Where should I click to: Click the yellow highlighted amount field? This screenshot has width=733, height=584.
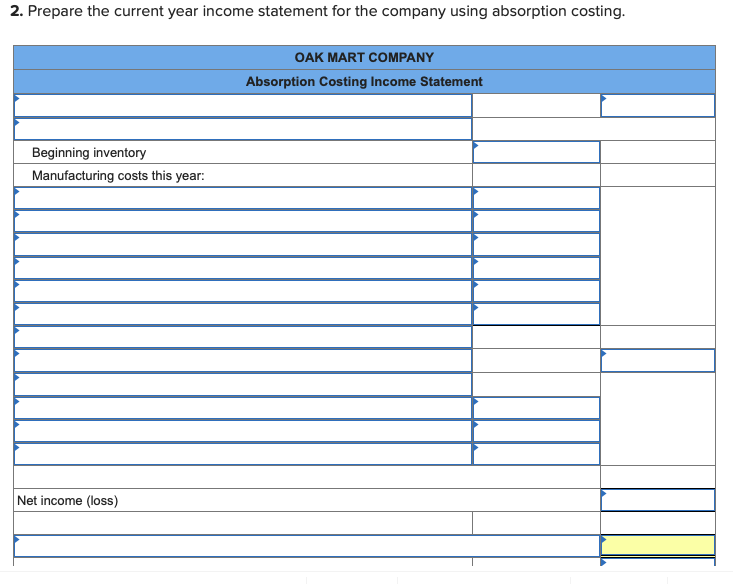click(x=657, y=546)
